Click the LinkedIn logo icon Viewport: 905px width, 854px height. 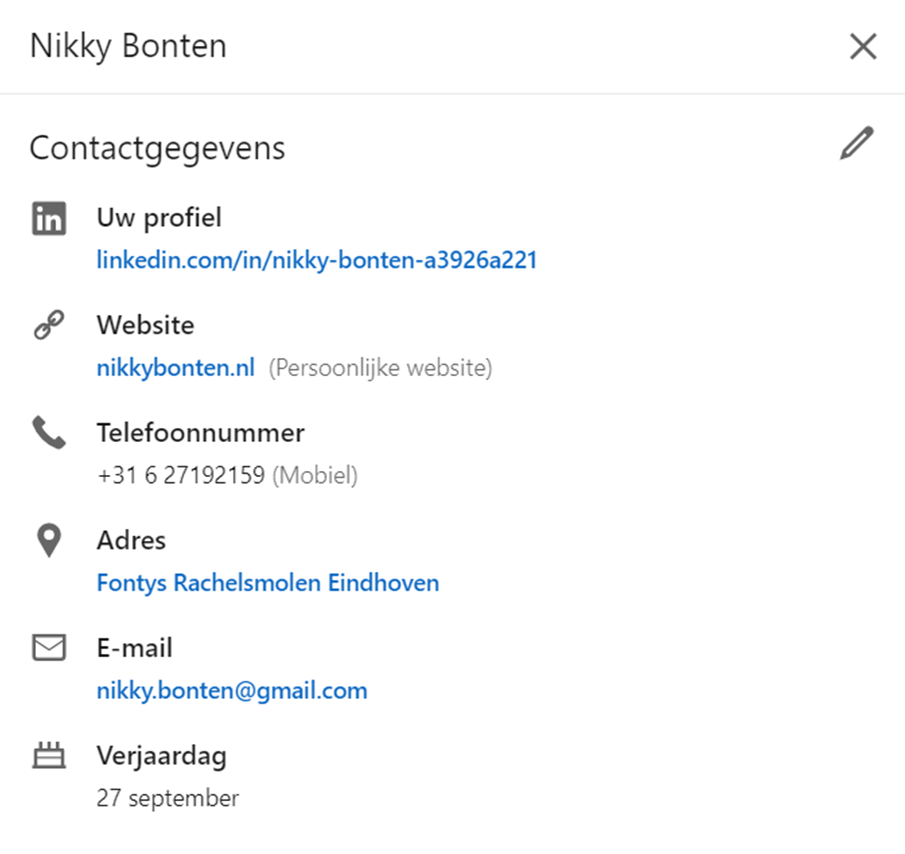coord(49,218)
